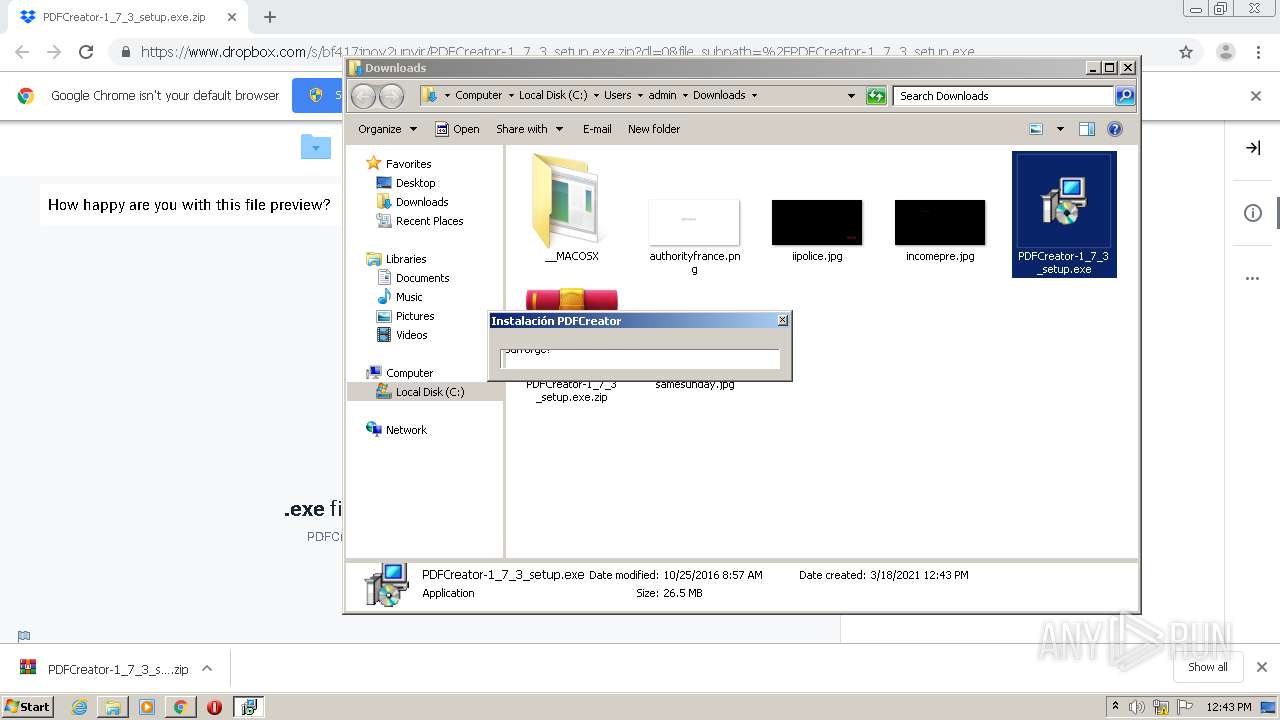The width and height of the screenshot is (1280, 720).
Task: Click Show all downloads button
Action: 1208,667
